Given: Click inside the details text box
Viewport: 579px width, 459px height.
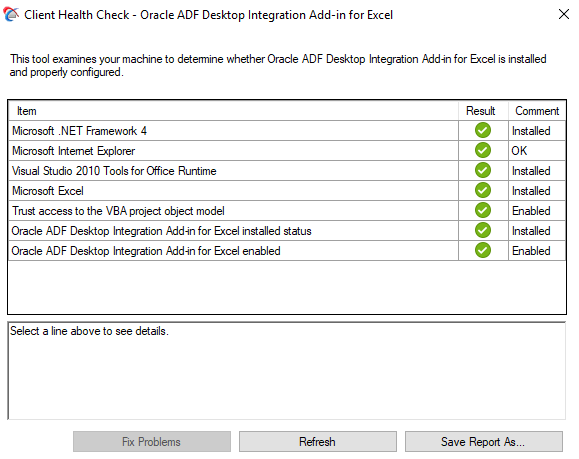Looking at the screenshot, I should point(287,371).
